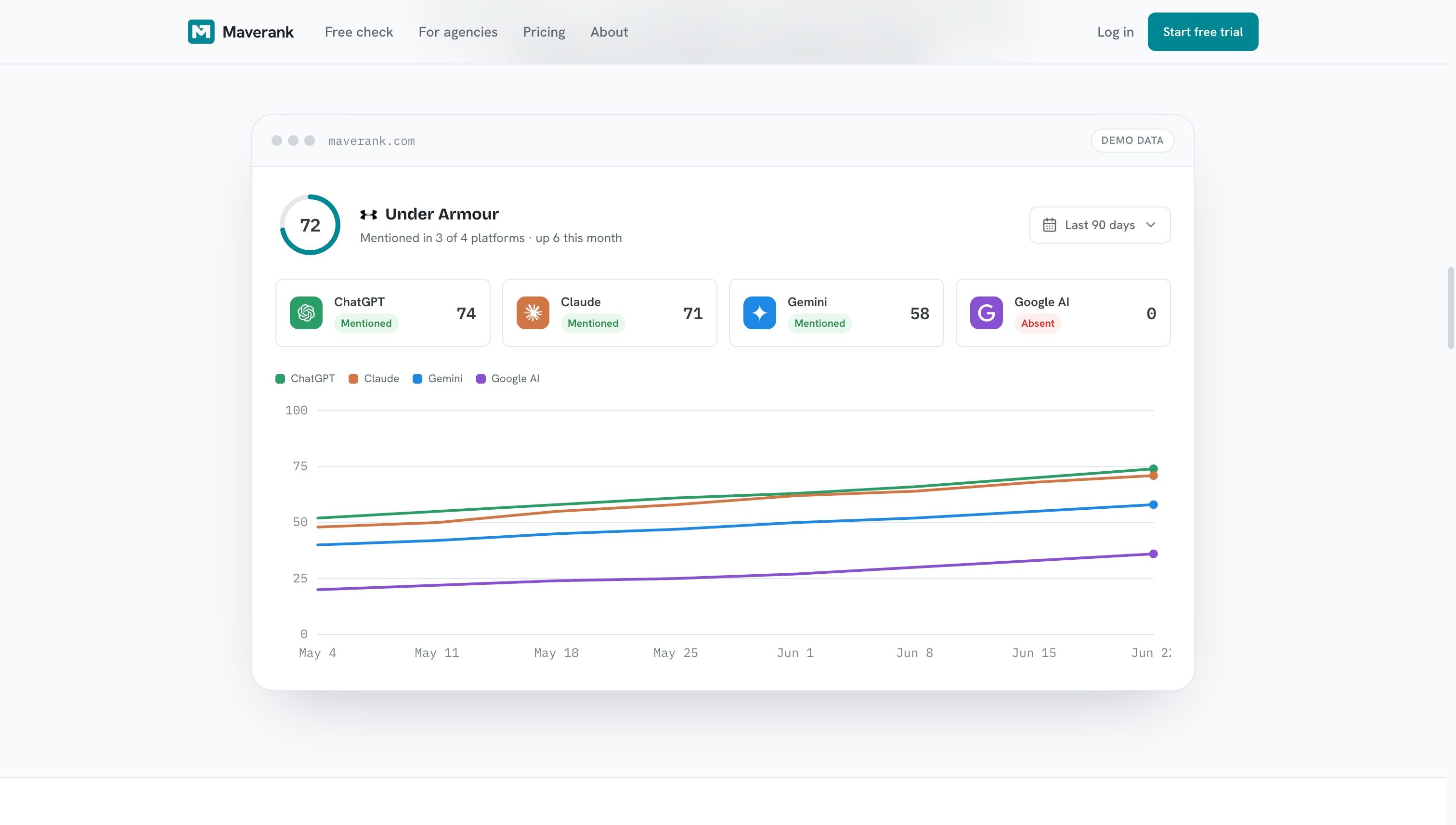Viewport: 1456px width, 825px height.
Task: Click the Google AI score value 0
Action: (x=1151, y=313)
